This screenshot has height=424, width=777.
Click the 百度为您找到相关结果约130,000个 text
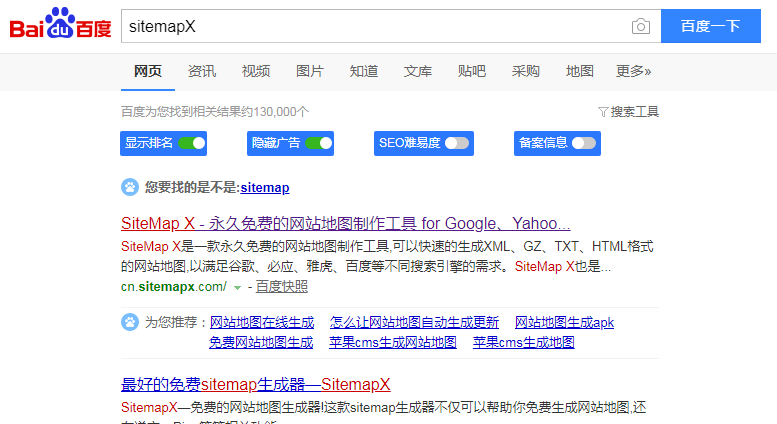(215, 112)
